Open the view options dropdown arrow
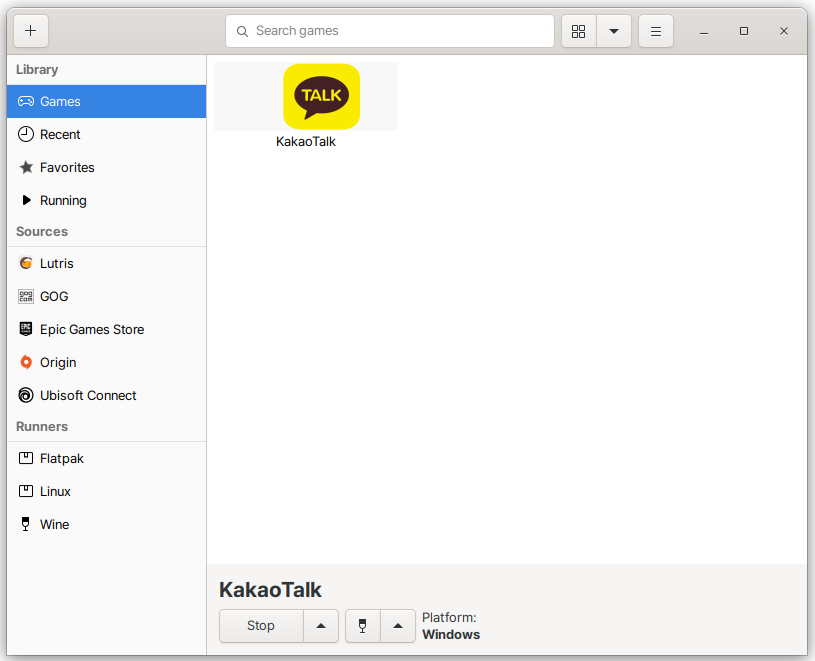 [x=613, y=31]
